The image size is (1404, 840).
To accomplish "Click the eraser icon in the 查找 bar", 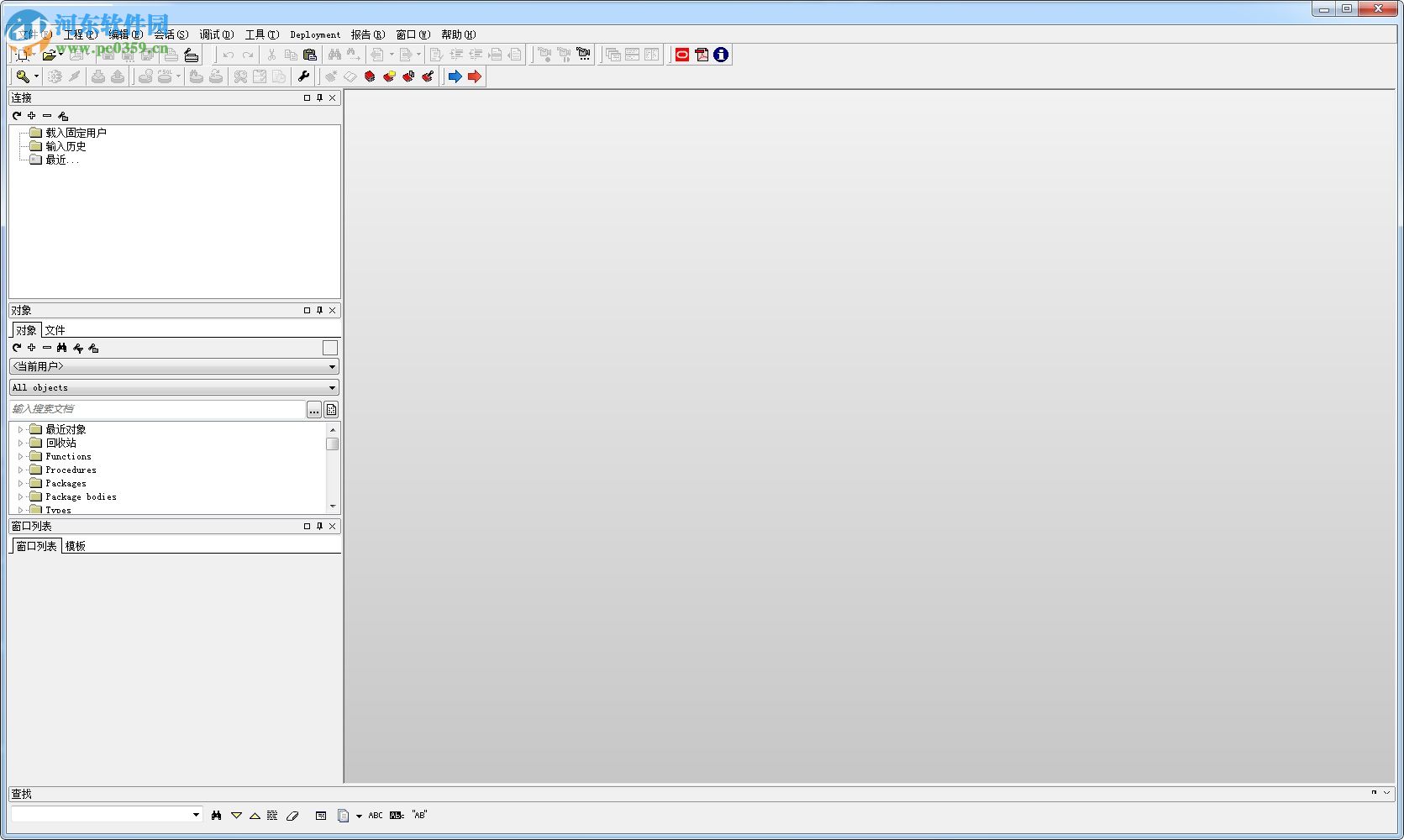I will point(292,816).
